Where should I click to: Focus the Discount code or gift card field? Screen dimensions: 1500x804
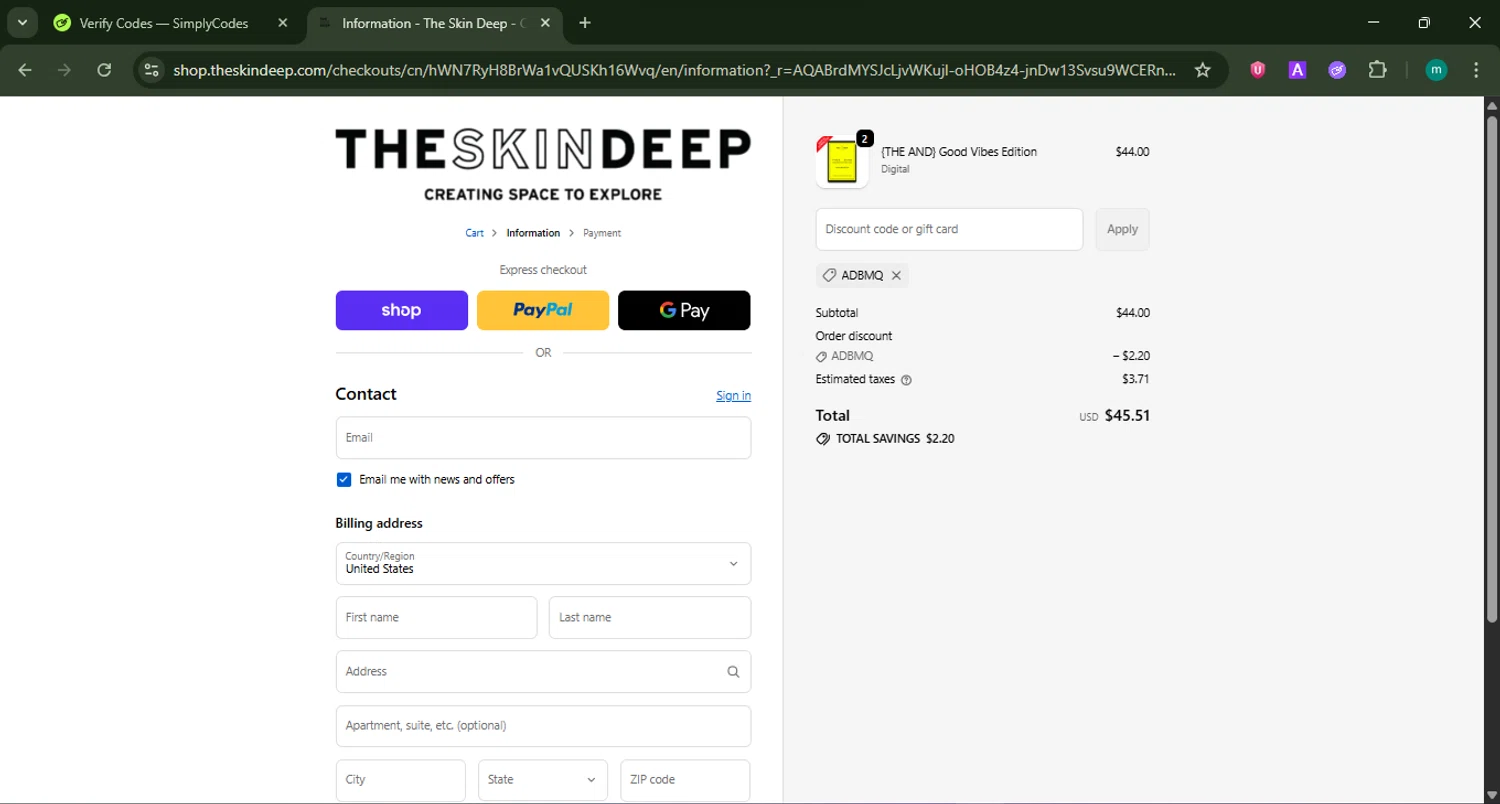click(x=949, y=229)
